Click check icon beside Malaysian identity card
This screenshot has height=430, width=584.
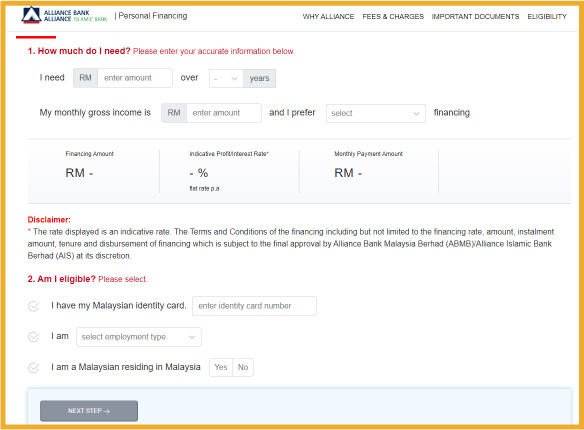coord(34,306)
